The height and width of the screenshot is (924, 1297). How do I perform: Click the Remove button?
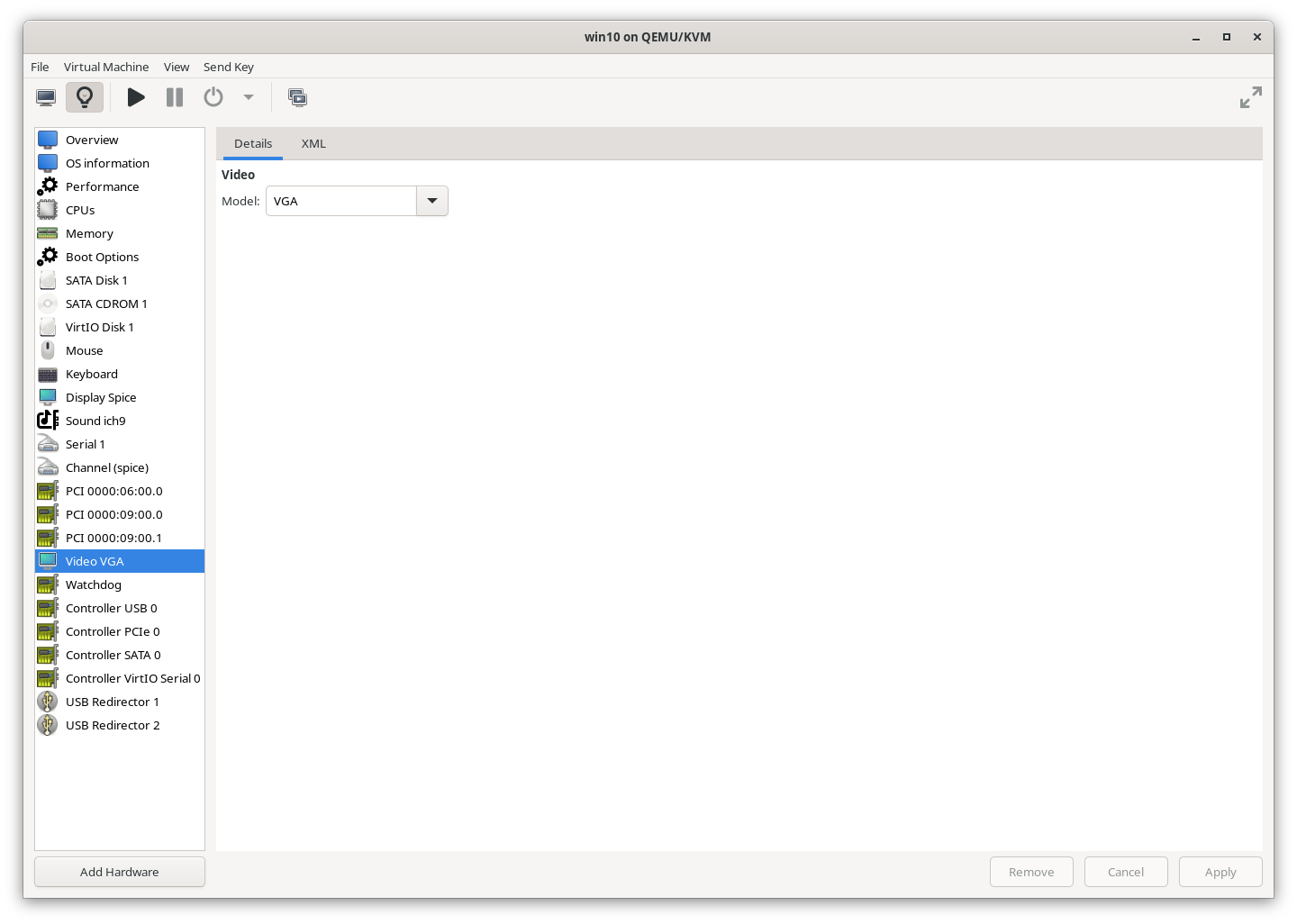1031,872
